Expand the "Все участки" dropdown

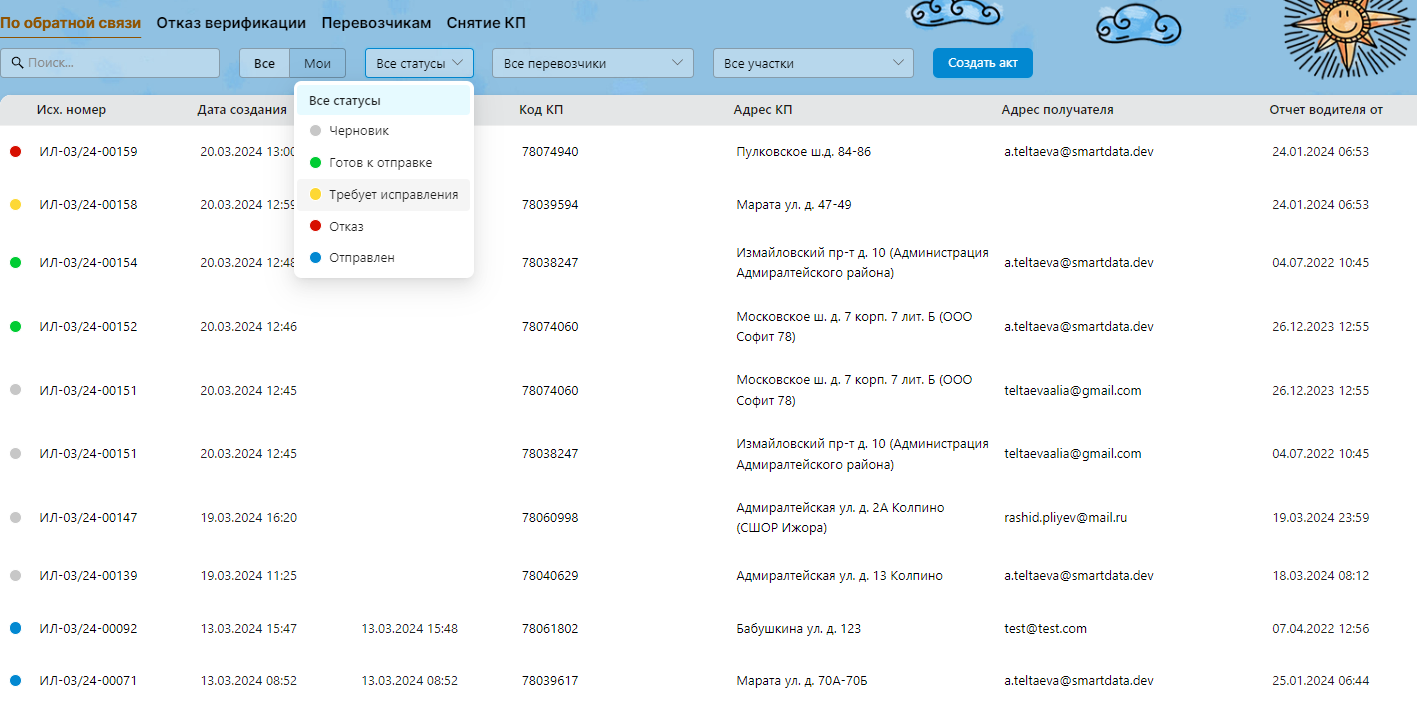[x=812, y=63]
